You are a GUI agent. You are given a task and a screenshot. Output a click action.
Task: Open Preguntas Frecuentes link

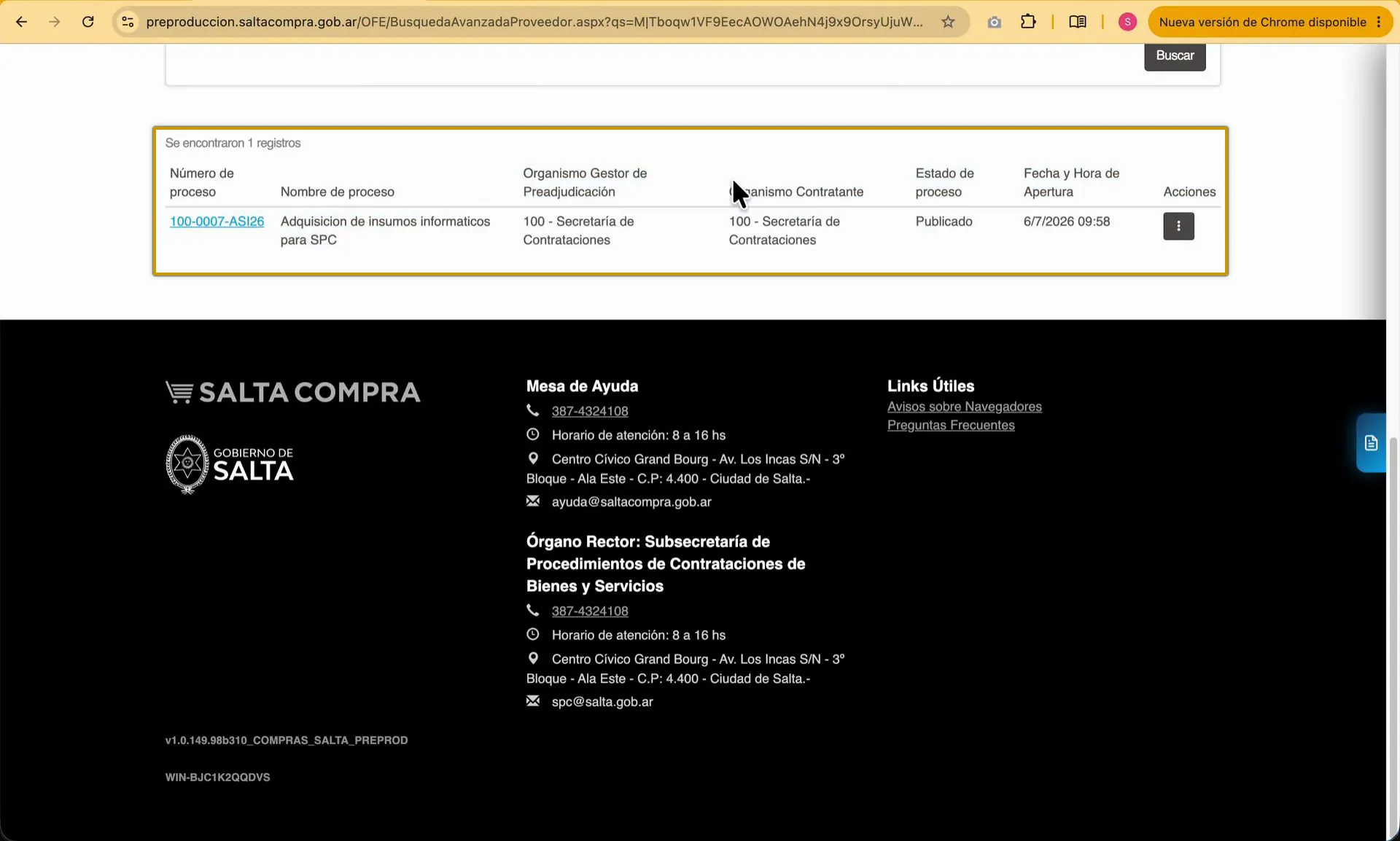(951, 425)
